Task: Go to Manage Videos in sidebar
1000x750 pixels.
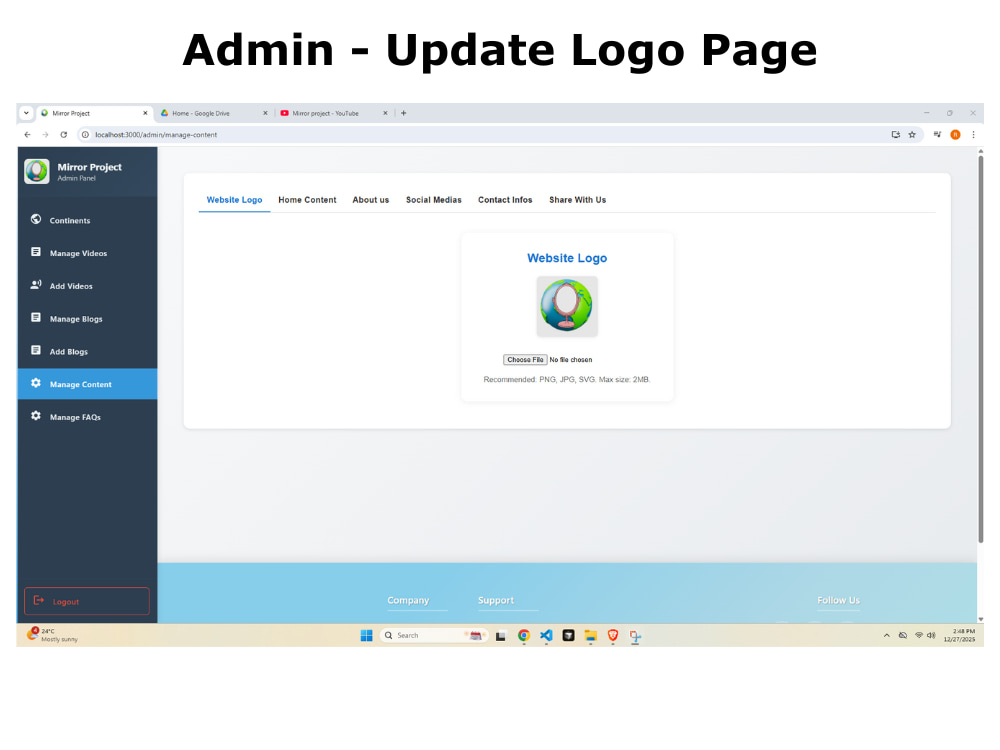Action: tap(87, 253)
